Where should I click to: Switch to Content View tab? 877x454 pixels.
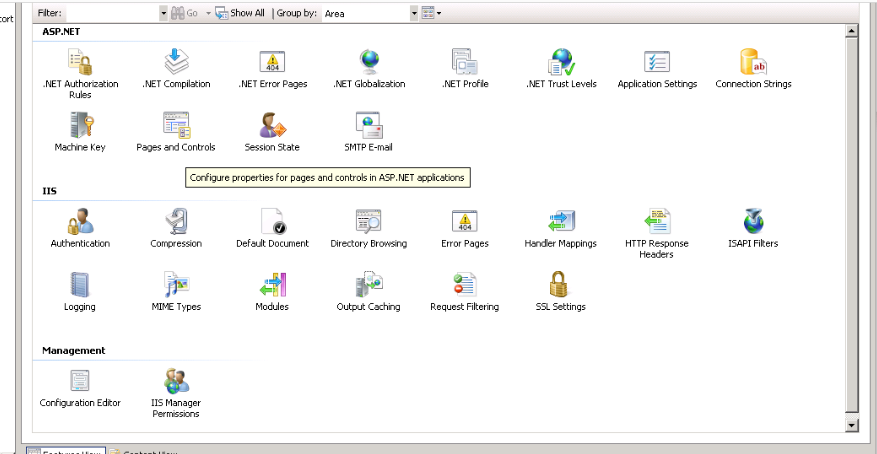[x=143, y=451]
